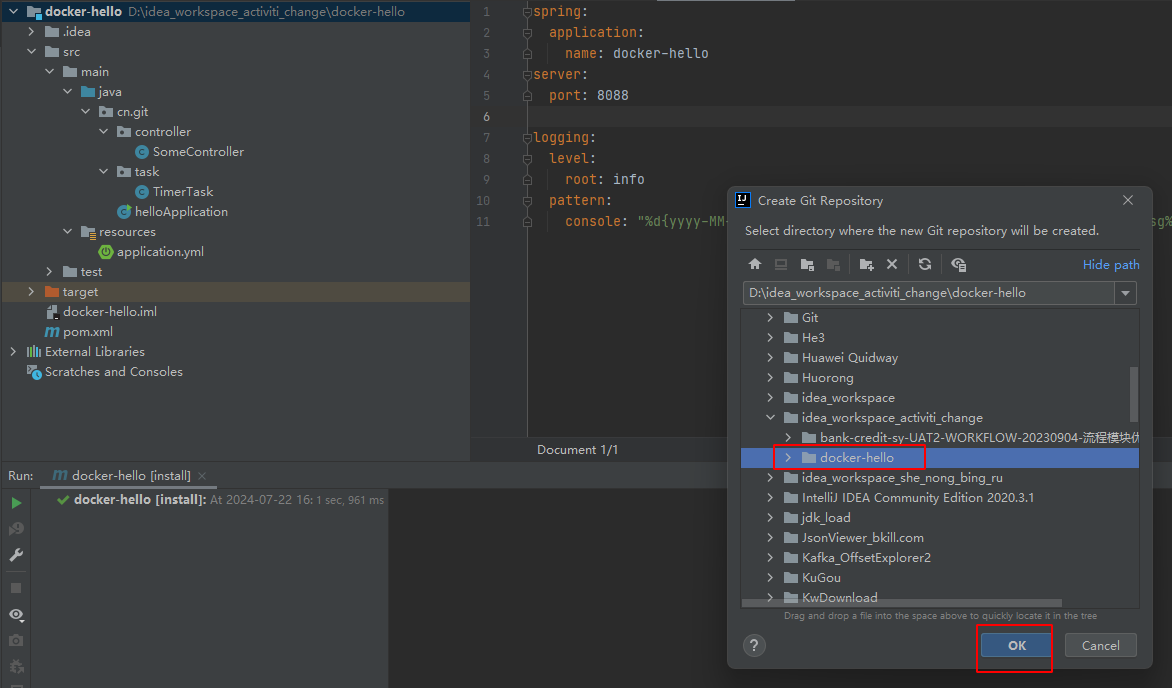Close the docker-hello [install] run tab
The height and width of the screenshot is (688, 1172).
coord(201,476)
